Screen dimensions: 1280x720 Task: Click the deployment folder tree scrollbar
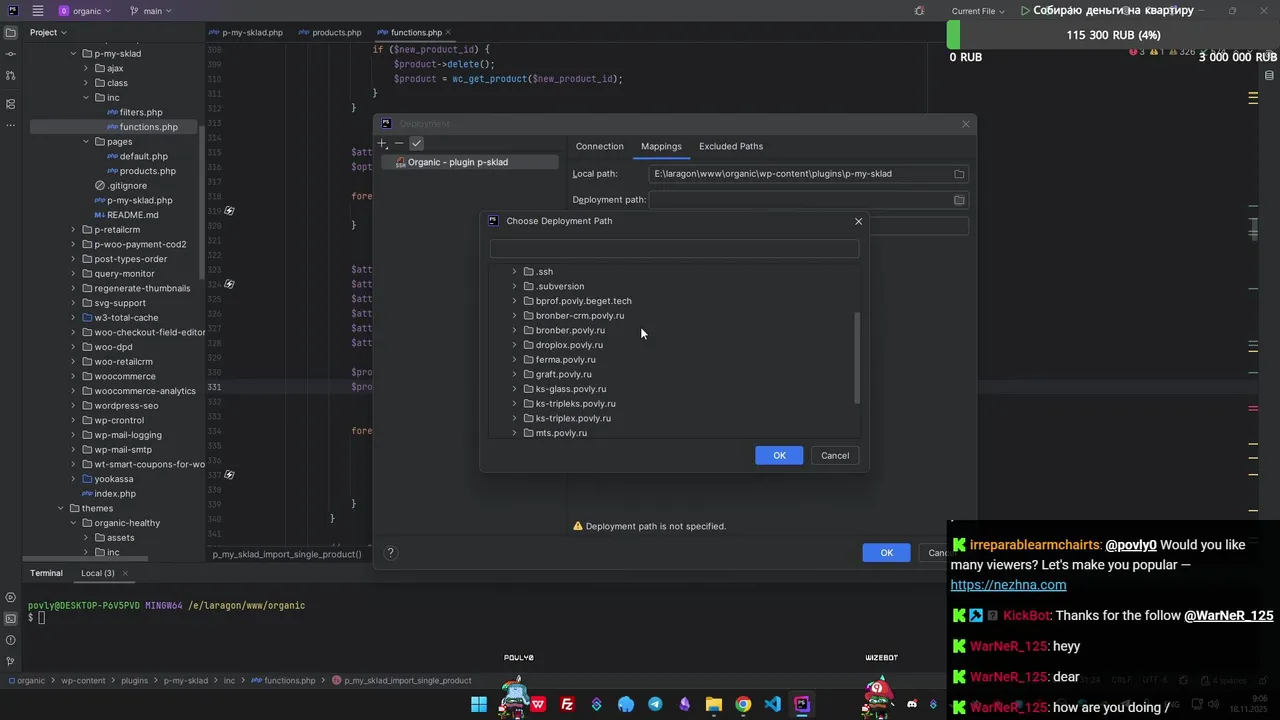(857, 358)
